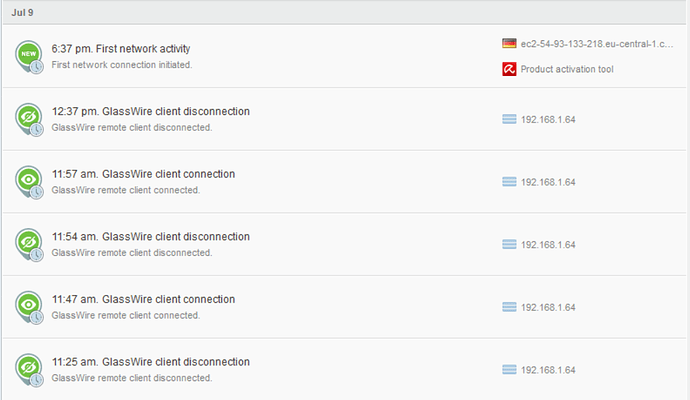Select 192.168.1.64 in the 11:47 am row

(x=548, y=307)
